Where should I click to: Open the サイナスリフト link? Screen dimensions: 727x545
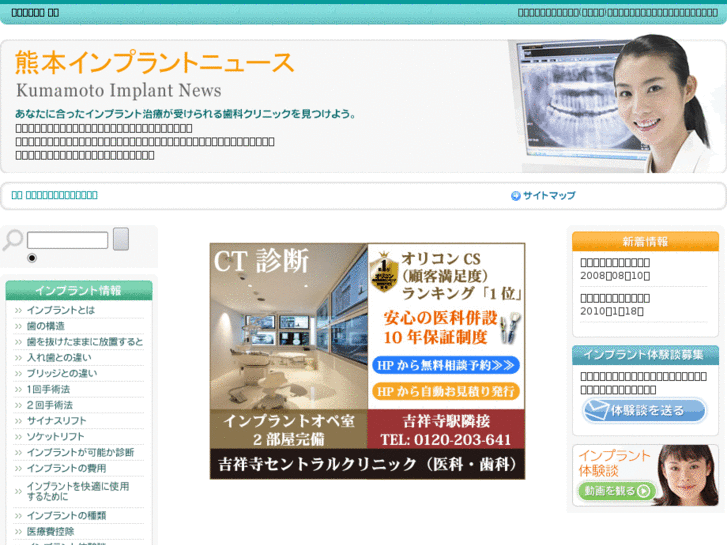tap(57, 420)
